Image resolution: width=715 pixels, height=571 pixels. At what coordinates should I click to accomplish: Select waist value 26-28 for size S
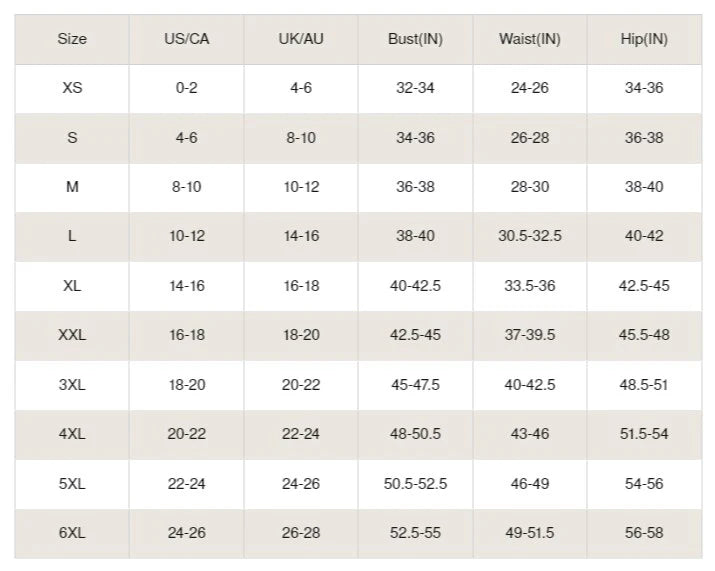point(530,138)
